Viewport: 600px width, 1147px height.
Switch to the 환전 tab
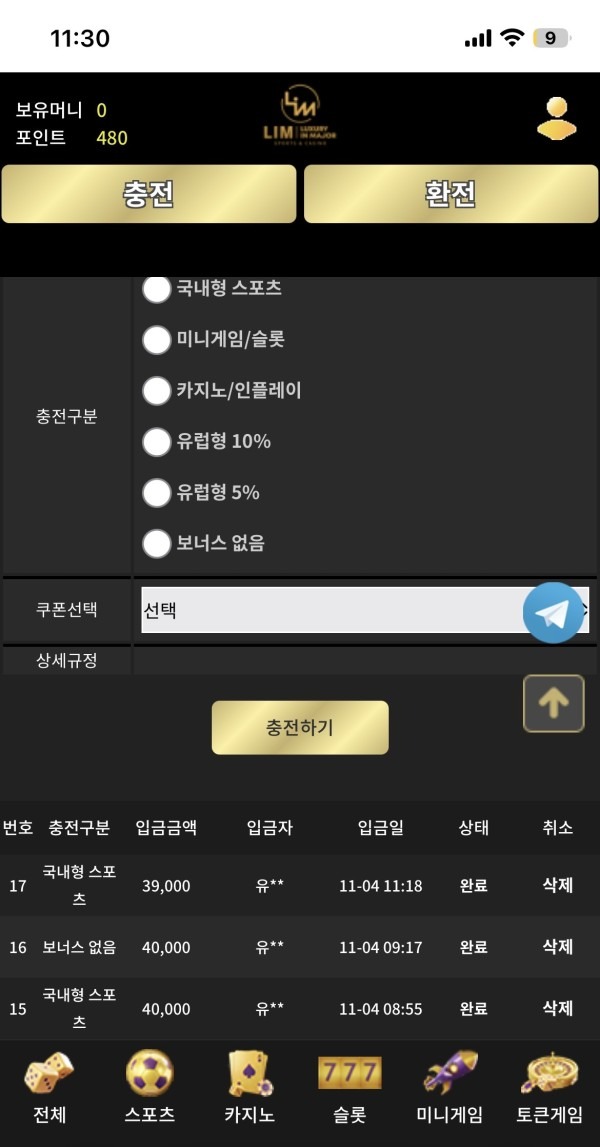449,195
